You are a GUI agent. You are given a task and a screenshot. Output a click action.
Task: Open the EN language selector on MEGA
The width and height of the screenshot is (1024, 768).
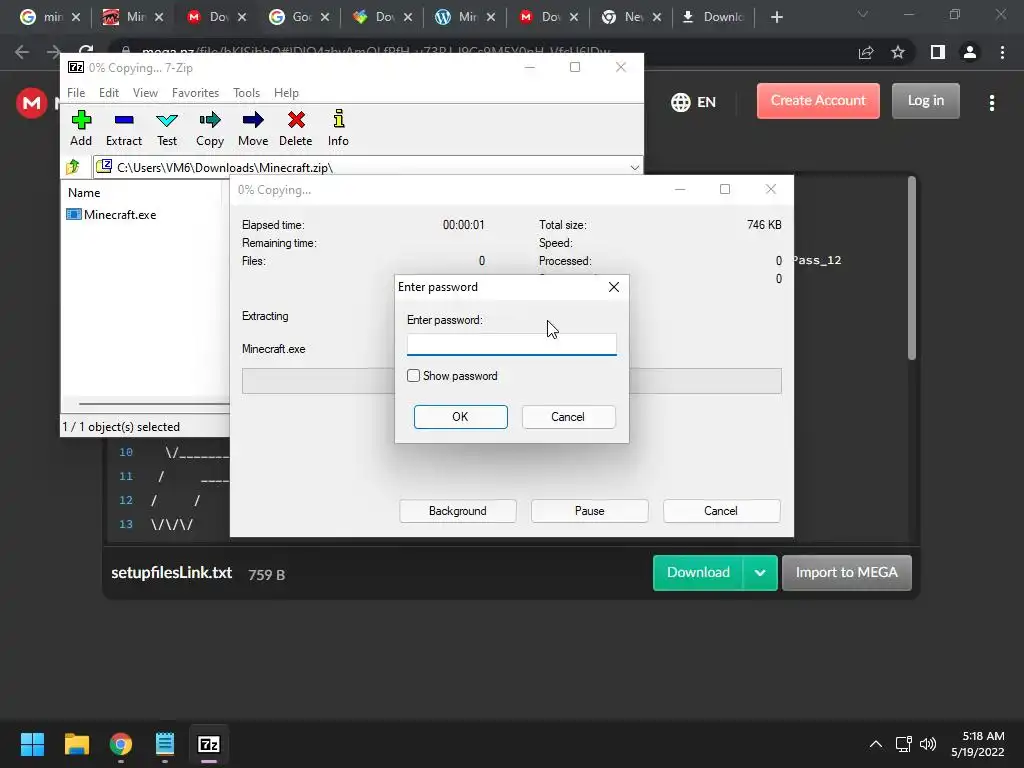point(694,102)
